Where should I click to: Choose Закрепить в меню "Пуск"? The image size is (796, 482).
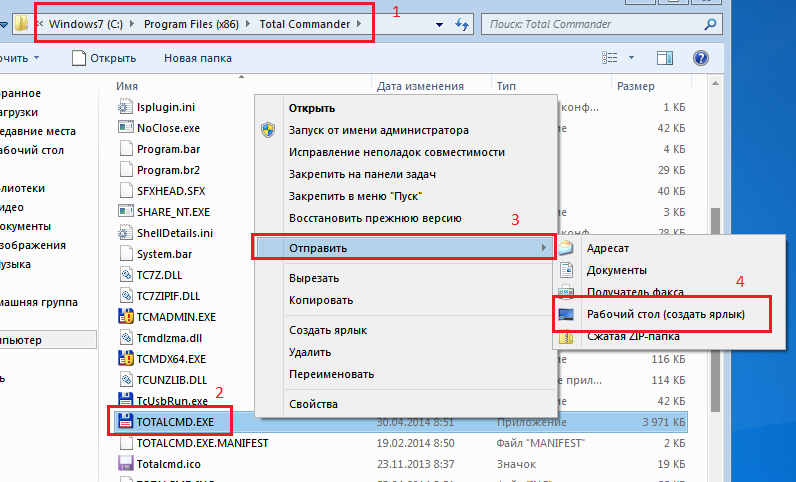355,196
